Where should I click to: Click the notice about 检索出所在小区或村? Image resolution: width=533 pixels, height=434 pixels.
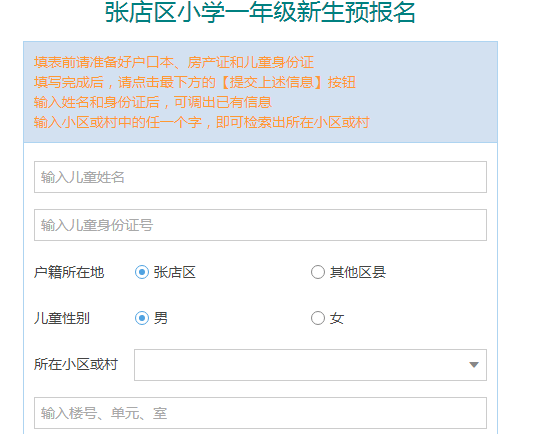(x=202, y=122)
